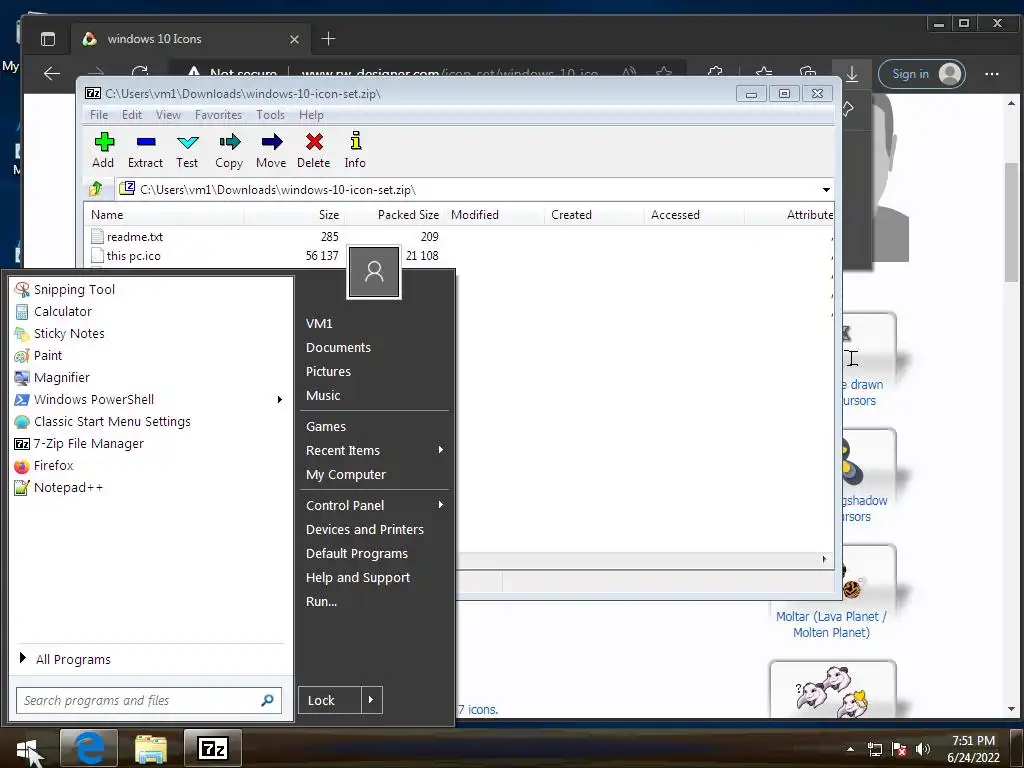
Task: Click the Edge page vertical scrollbar thumb
Action: click(1011, 222)
